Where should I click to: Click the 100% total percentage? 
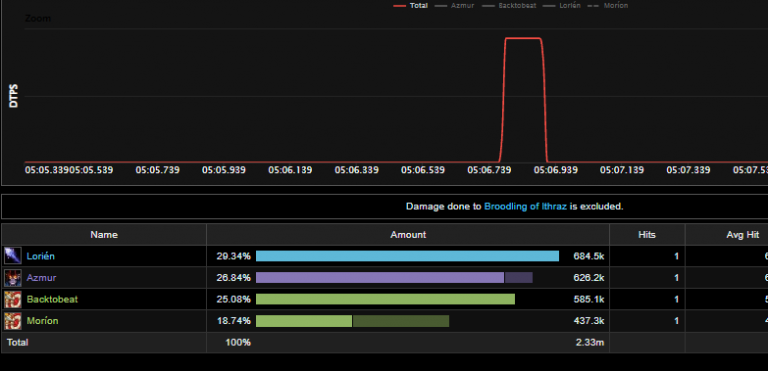click(238, 342)
